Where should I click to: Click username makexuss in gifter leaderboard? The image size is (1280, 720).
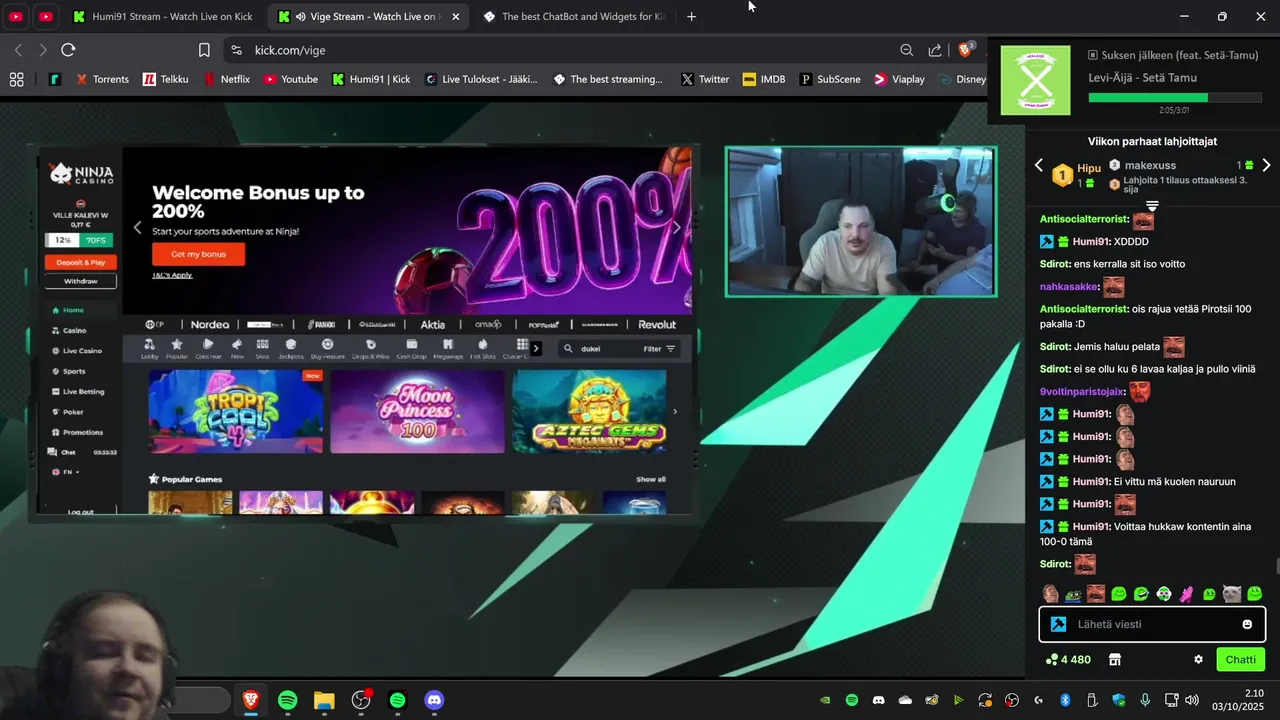pos(1150,165)
